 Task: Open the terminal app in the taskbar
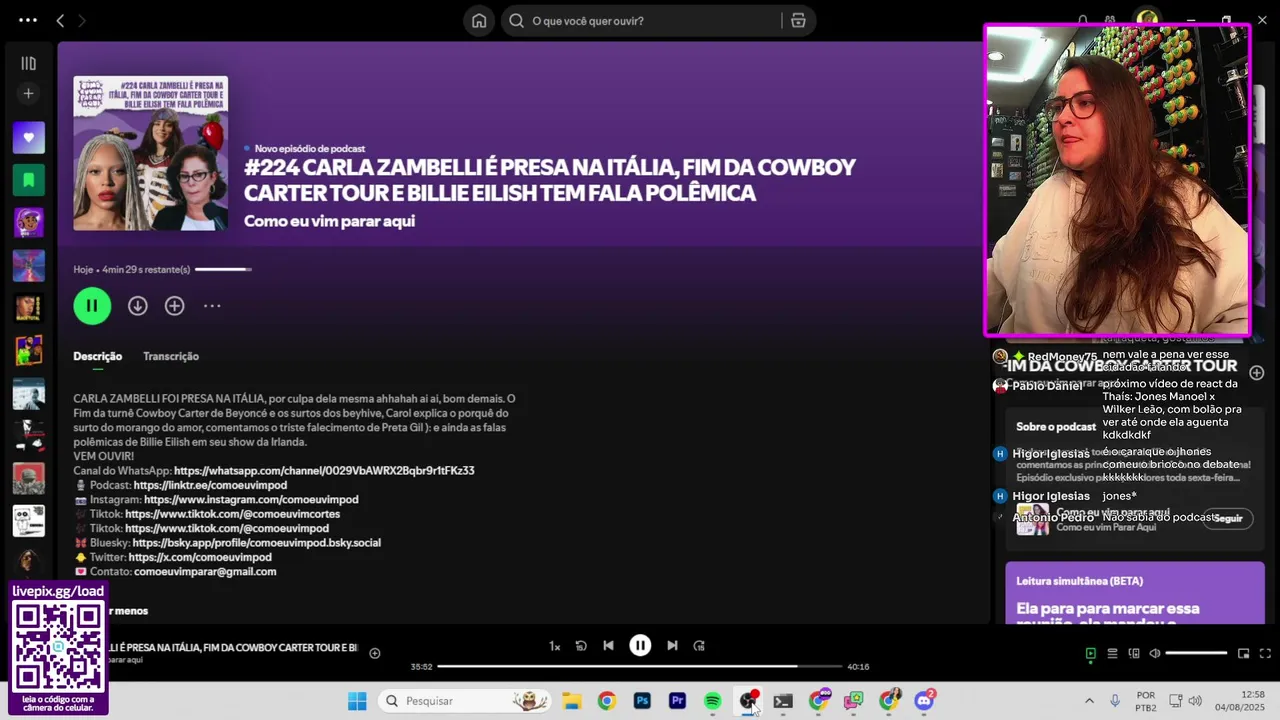pyautogui.click(x=783, y=701)
